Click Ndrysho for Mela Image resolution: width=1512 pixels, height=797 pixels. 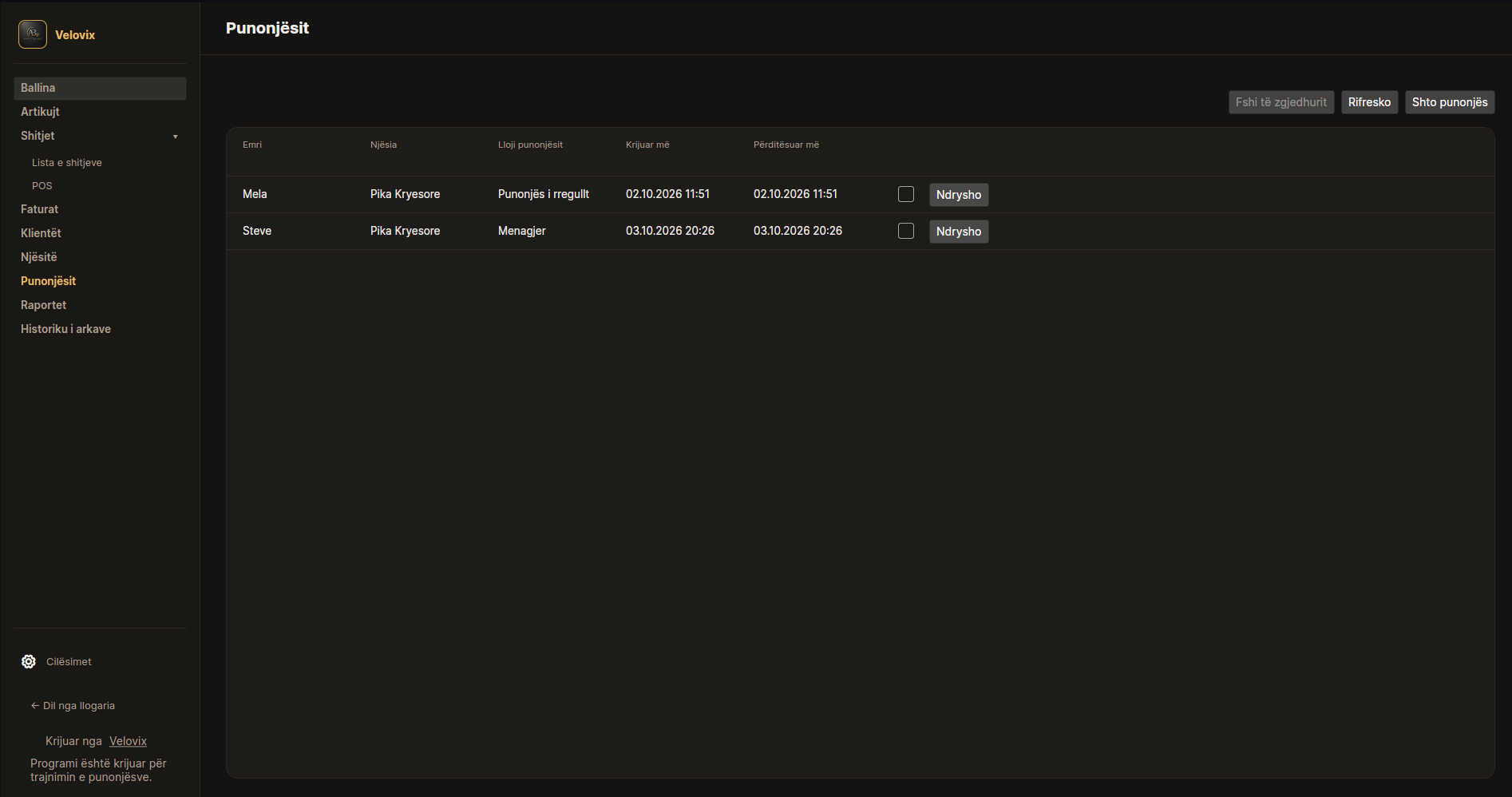(959, 195)
